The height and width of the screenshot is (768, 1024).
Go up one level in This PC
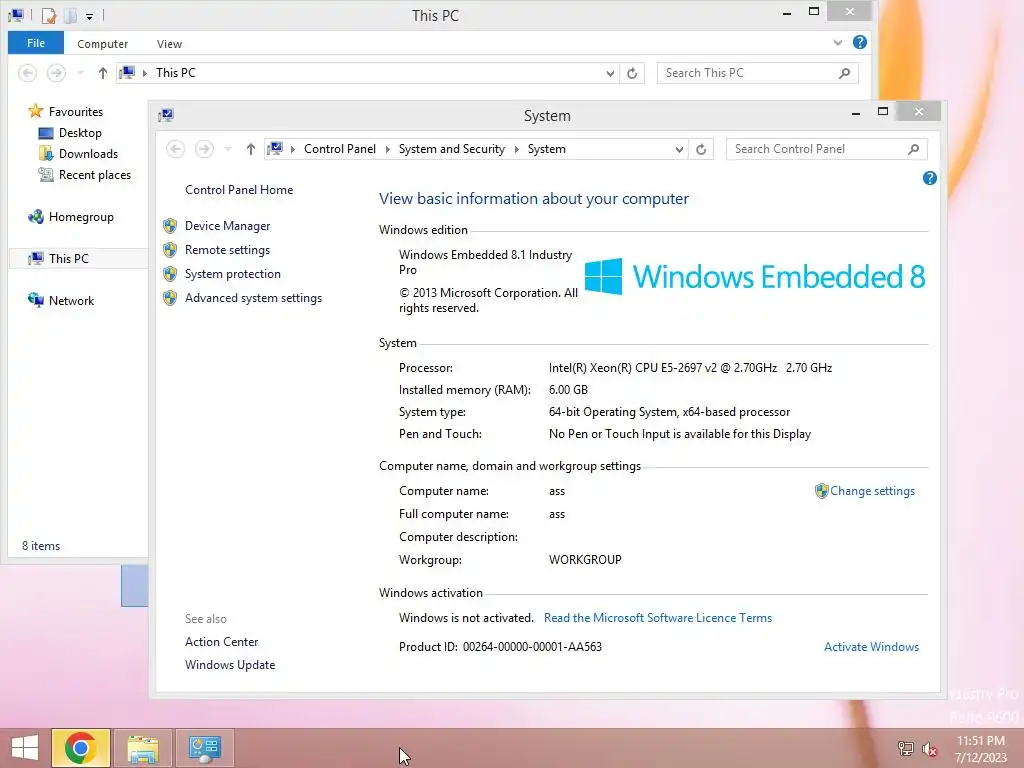point(103,73)
